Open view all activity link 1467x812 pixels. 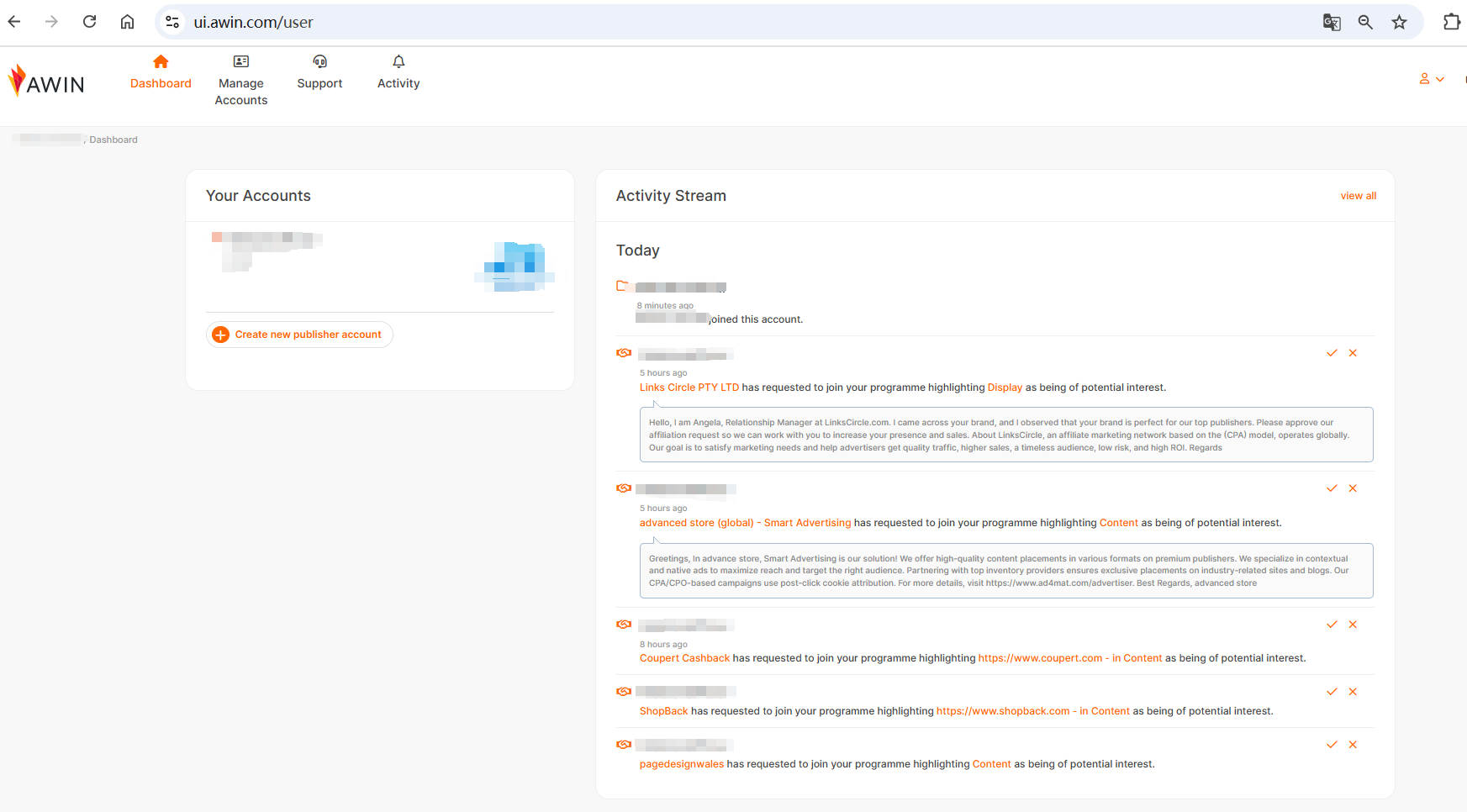click(1358, 196)
